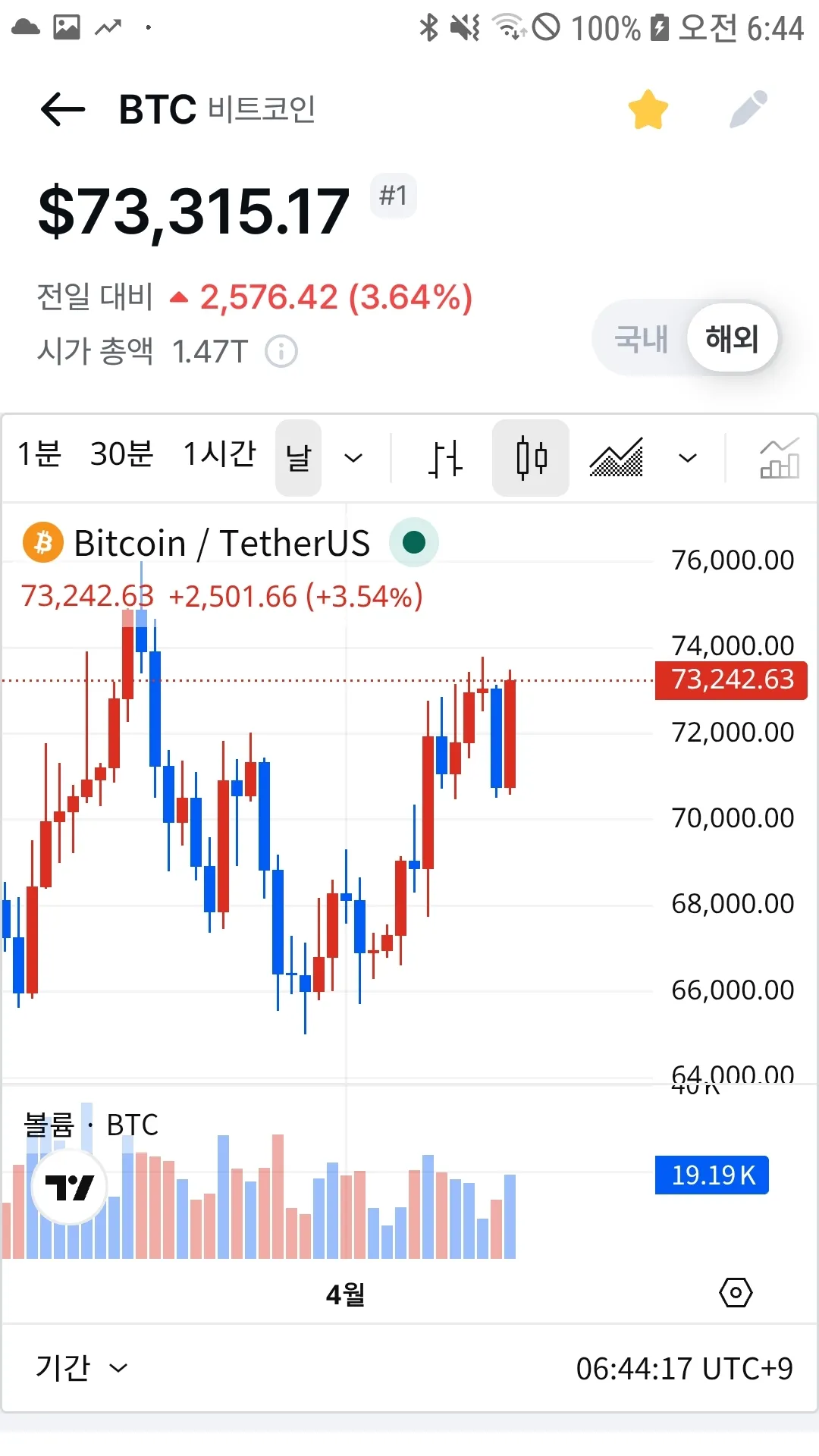Tap the red 73,242.63 price label

pyautogui.click(x=731, y=679)
